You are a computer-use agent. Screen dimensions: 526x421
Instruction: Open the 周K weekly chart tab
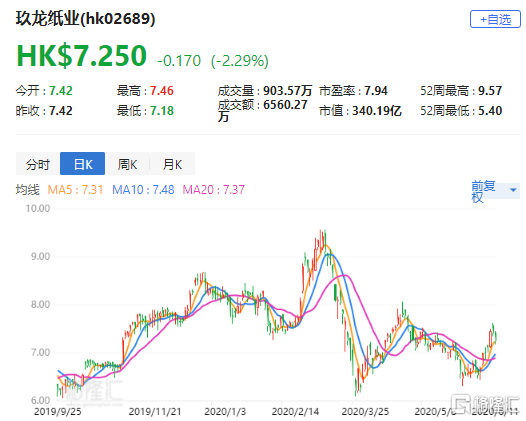click(127, 164)
